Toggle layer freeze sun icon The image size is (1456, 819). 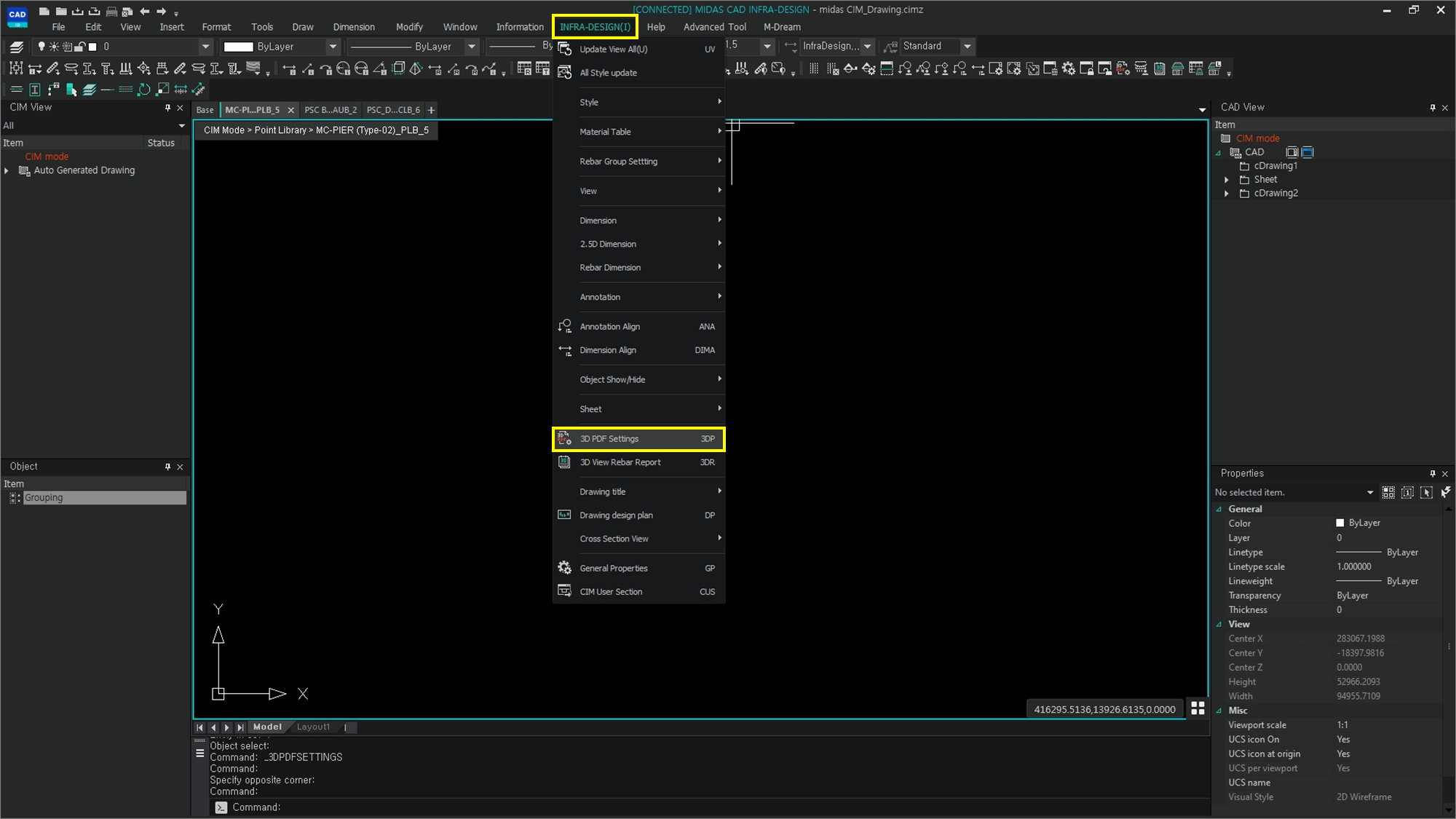[54, 47]
